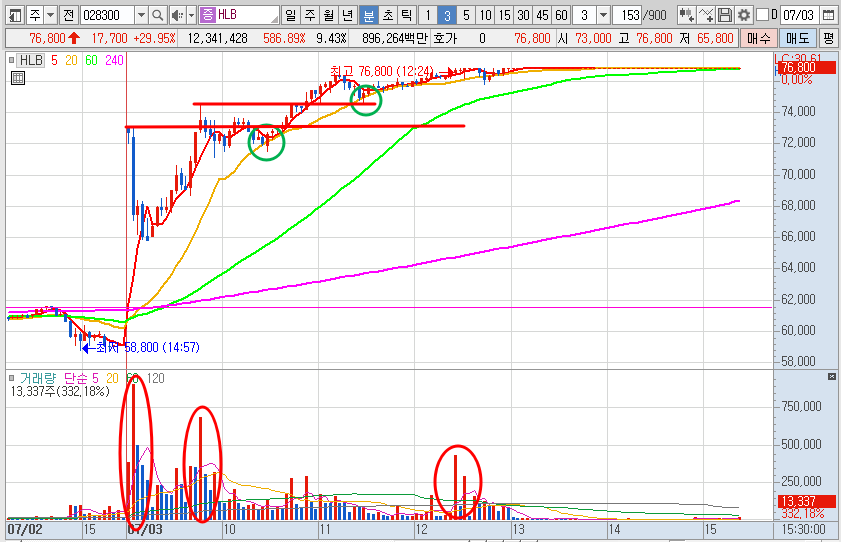Click the grid data table icon under HLB
Image resolution: width=841 pixels, height=542 pixels.
tap(18, 78)
